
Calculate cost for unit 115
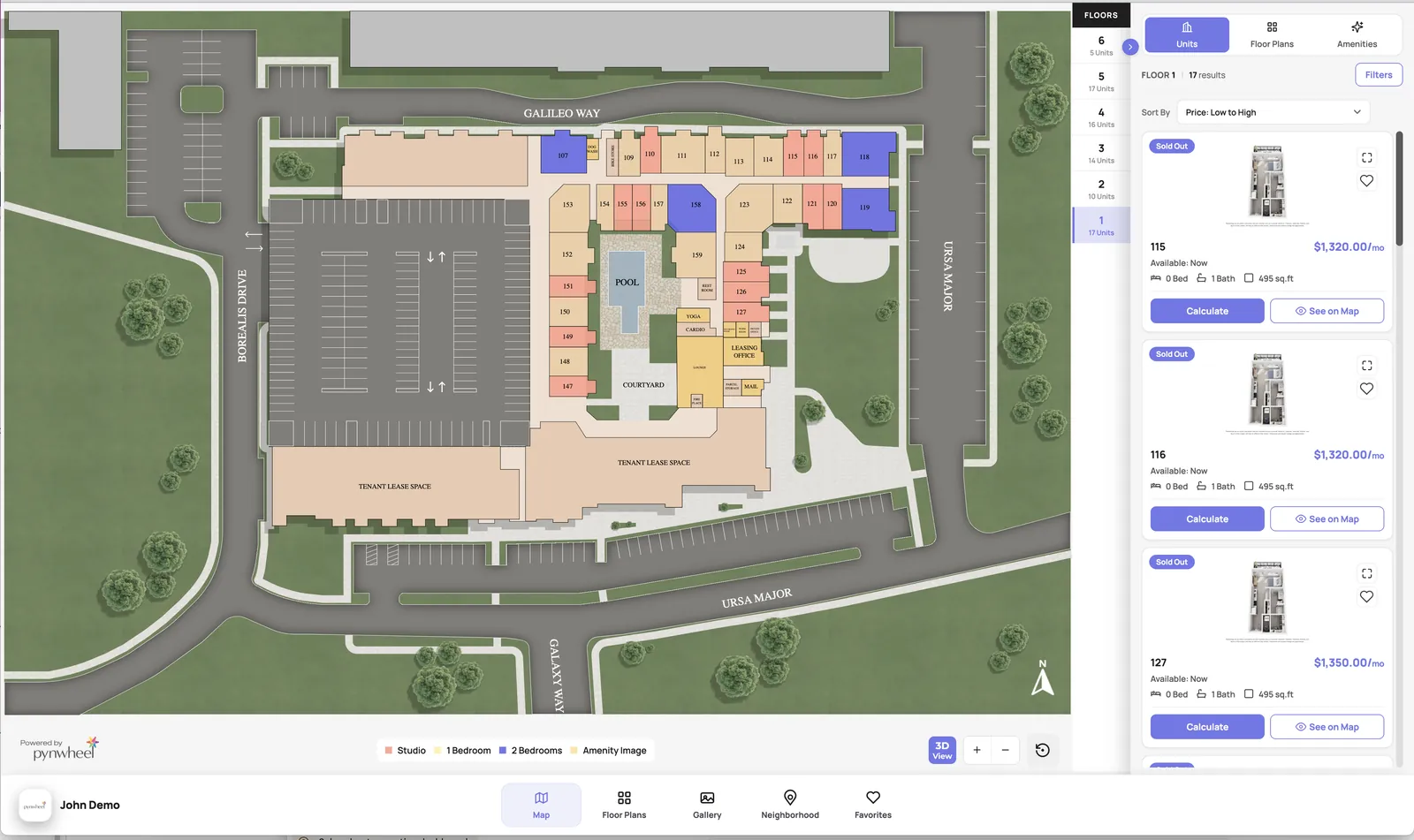(1207, 311)
